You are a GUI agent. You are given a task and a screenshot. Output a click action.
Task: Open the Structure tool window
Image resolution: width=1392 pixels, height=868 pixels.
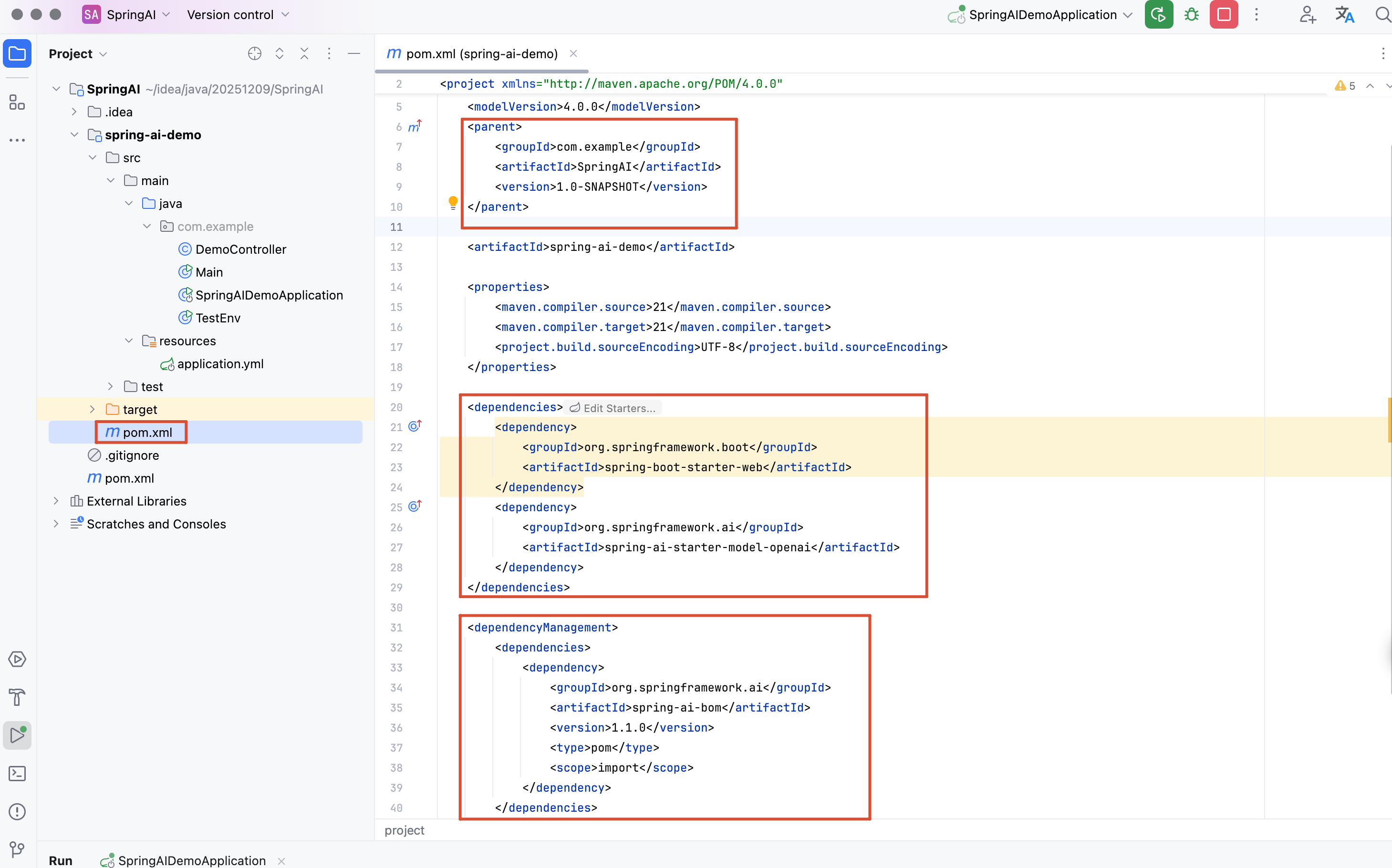[17, 103]
